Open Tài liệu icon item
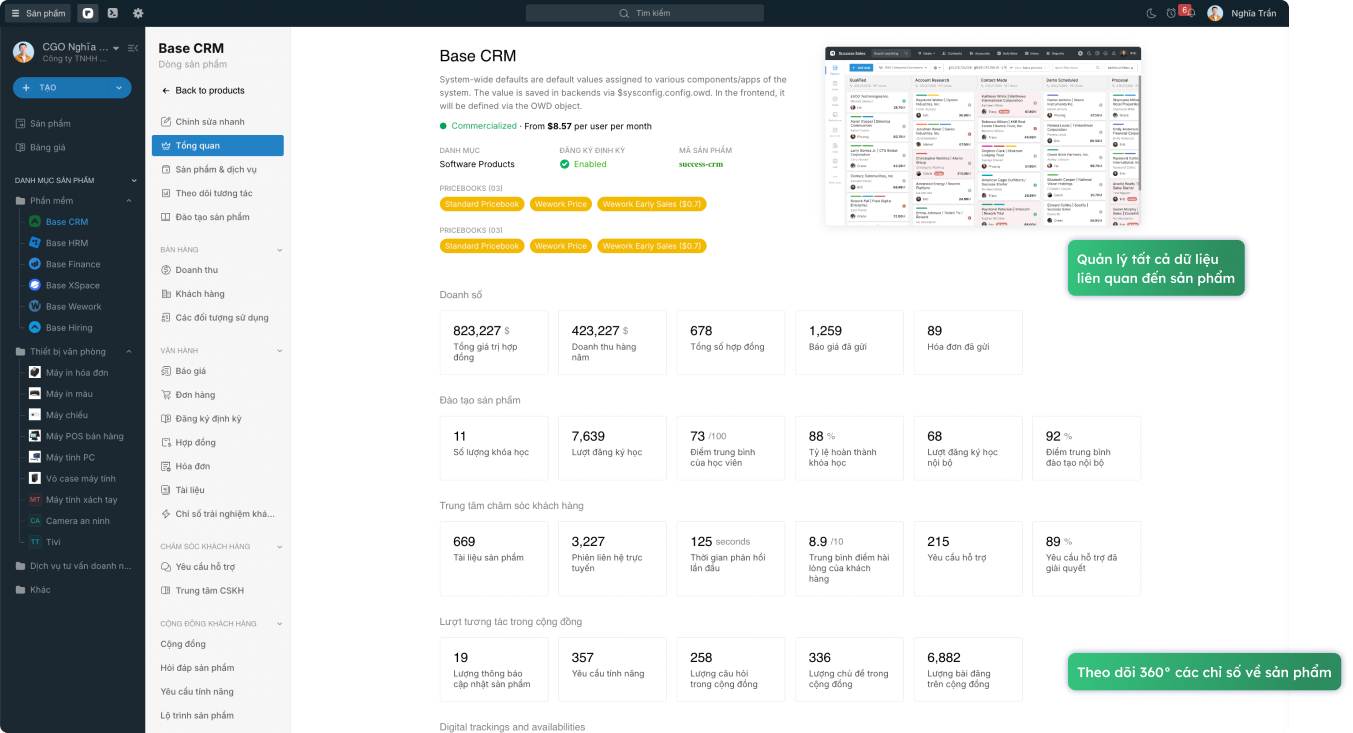 click(x=166, y=491)
